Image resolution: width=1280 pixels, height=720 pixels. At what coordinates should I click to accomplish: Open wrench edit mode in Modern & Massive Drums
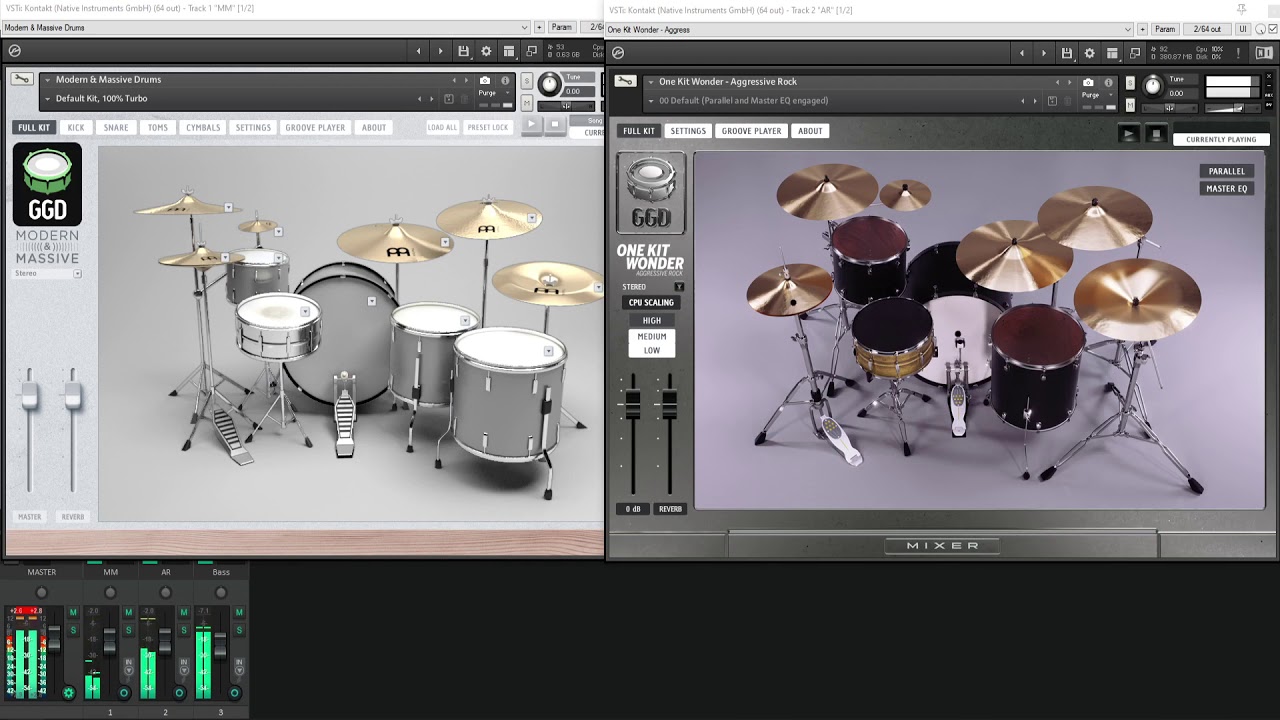(x=20, y=80)
